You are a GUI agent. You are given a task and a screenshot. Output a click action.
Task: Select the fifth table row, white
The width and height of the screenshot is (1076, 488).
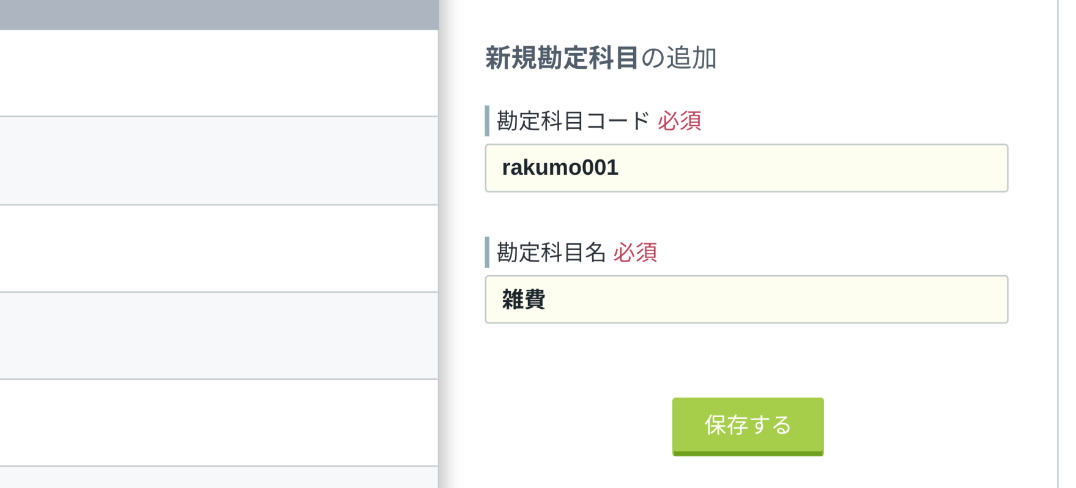219,423
